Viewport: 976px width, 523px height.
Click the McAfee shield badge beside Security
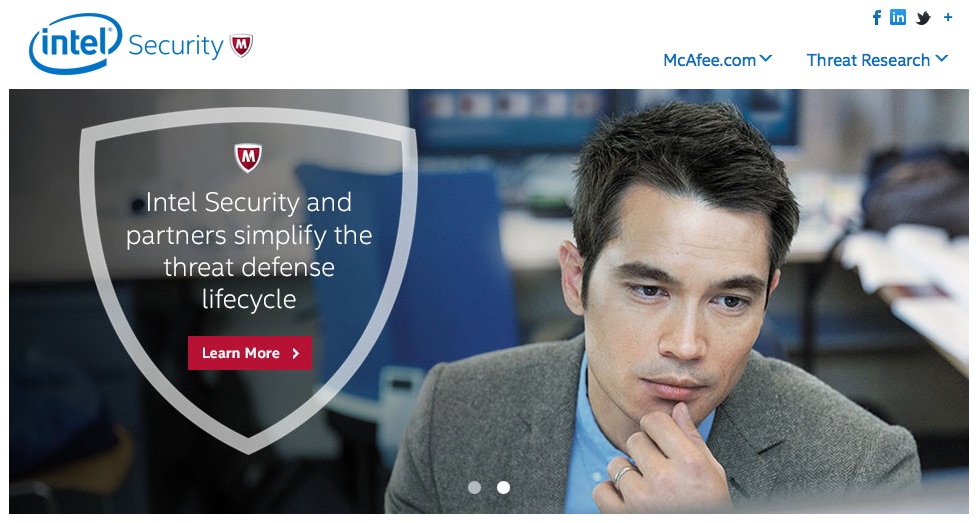(x=242, y=45)
